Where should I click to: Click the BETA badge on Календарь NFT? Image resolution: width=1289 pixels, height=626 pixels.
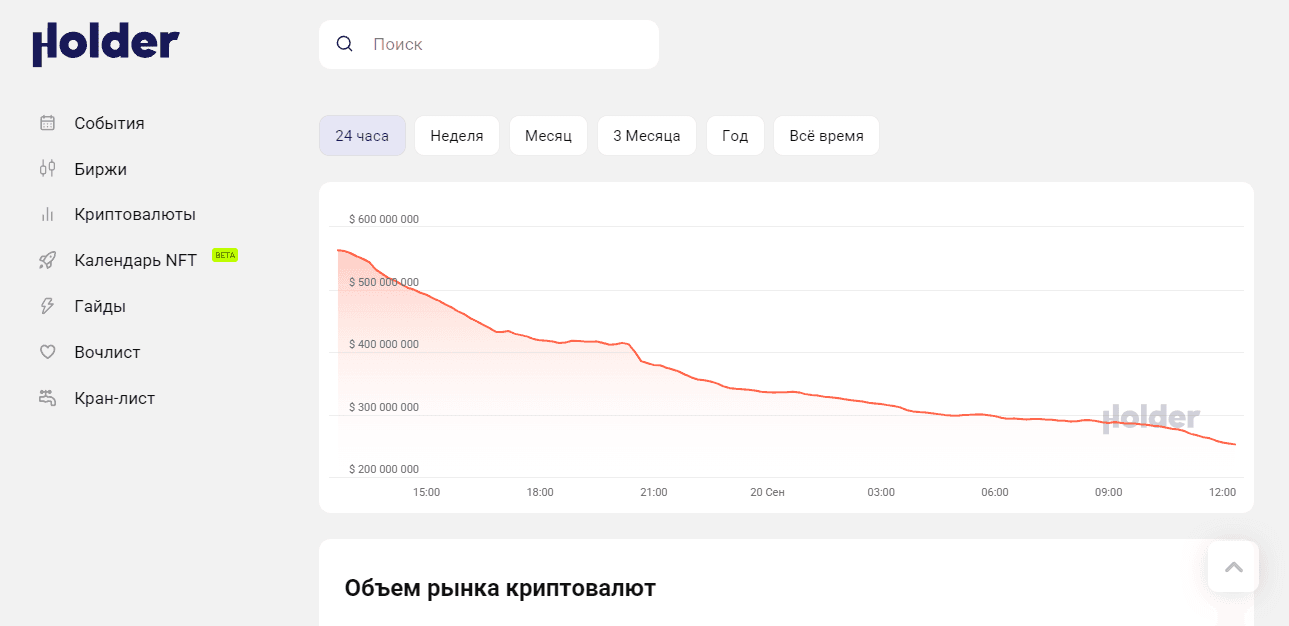(225, 254)
